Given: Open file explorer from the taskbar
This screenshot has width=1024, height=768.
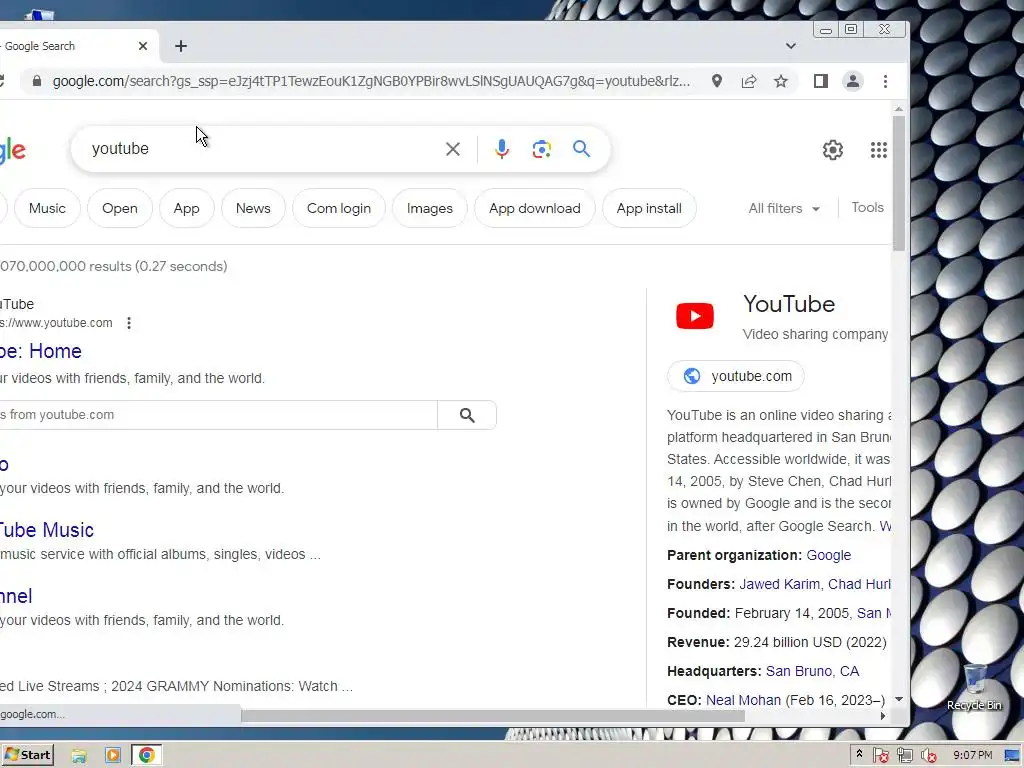Looking at the screenshot, I should [x=79, y=755].
